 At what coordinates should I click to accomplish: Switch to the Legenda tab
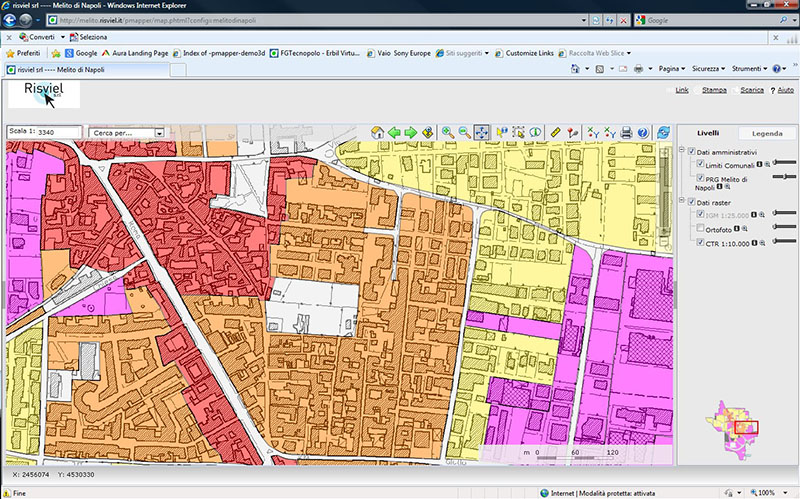[767, 132]
